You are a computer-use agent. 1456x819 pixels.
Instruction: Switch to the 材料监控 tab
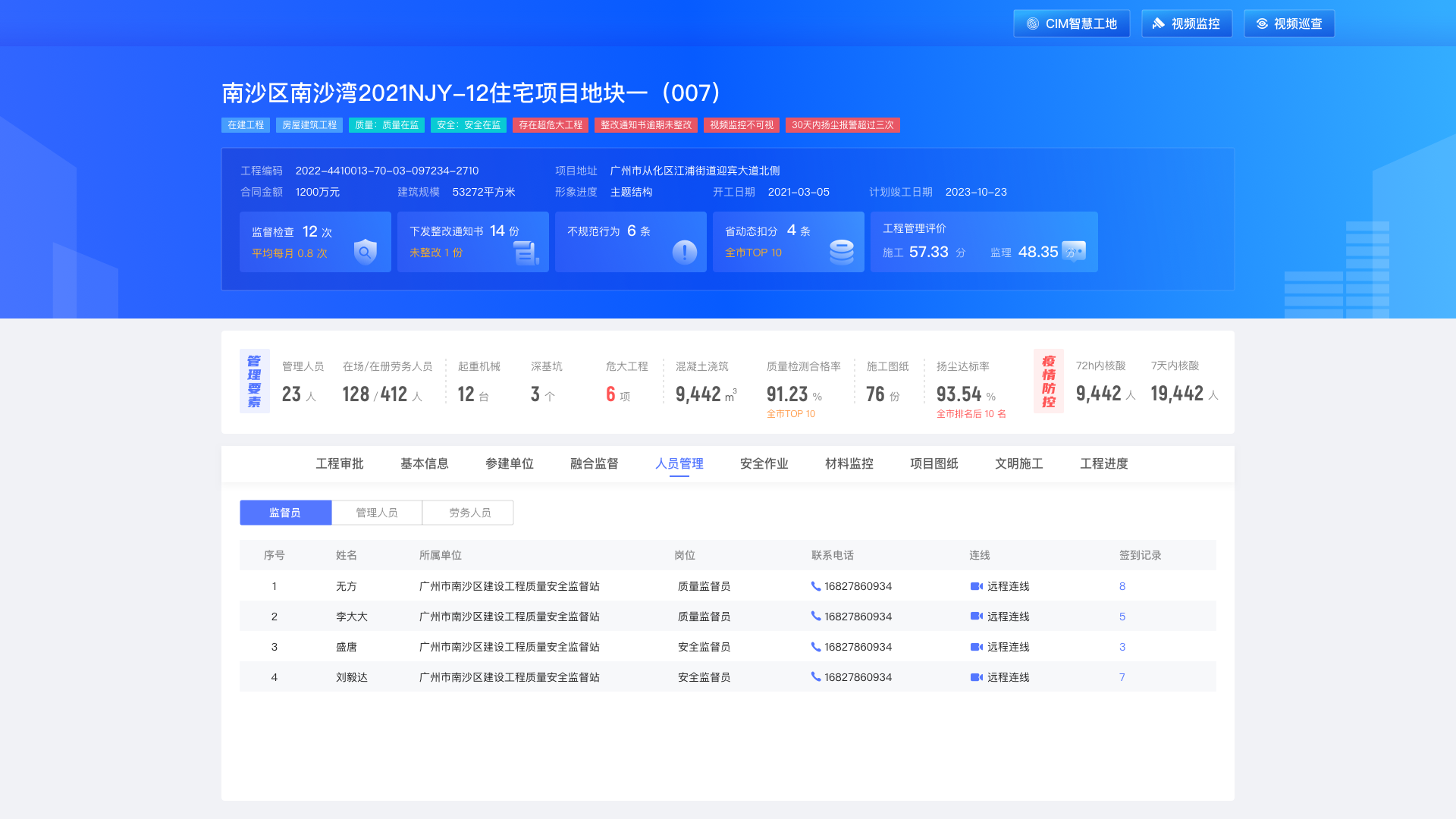point(849,463)
